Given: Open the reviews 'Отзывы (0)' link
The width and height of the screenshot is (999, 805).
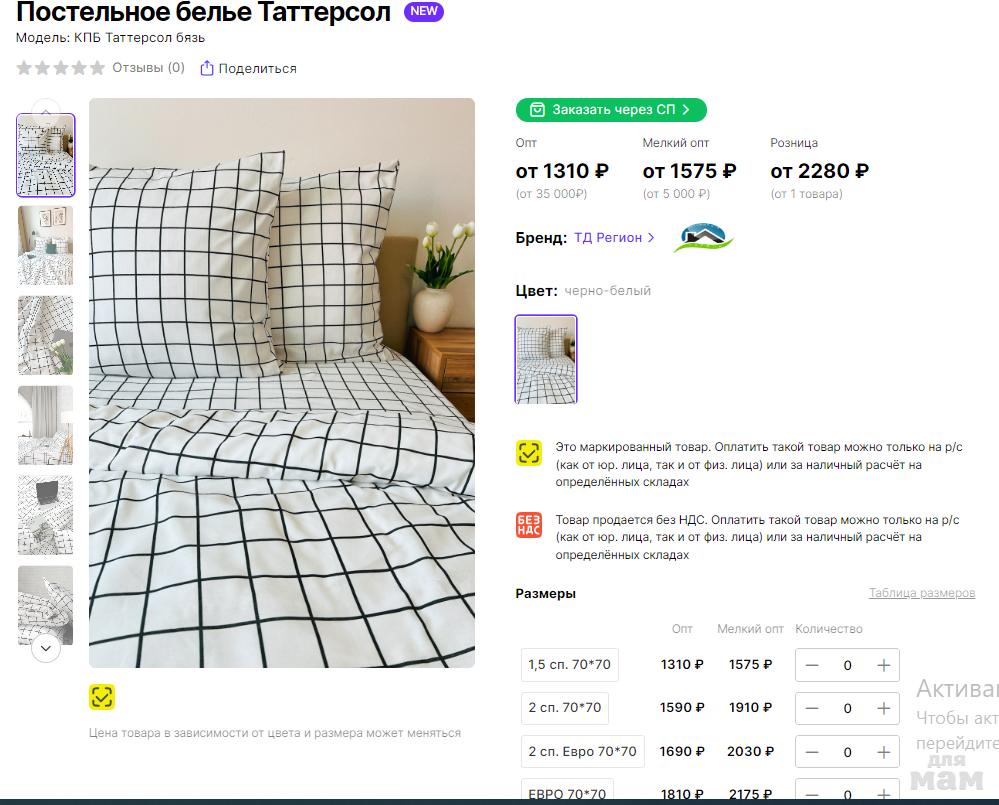Looking at the screenshot, I should coord(148,68).
